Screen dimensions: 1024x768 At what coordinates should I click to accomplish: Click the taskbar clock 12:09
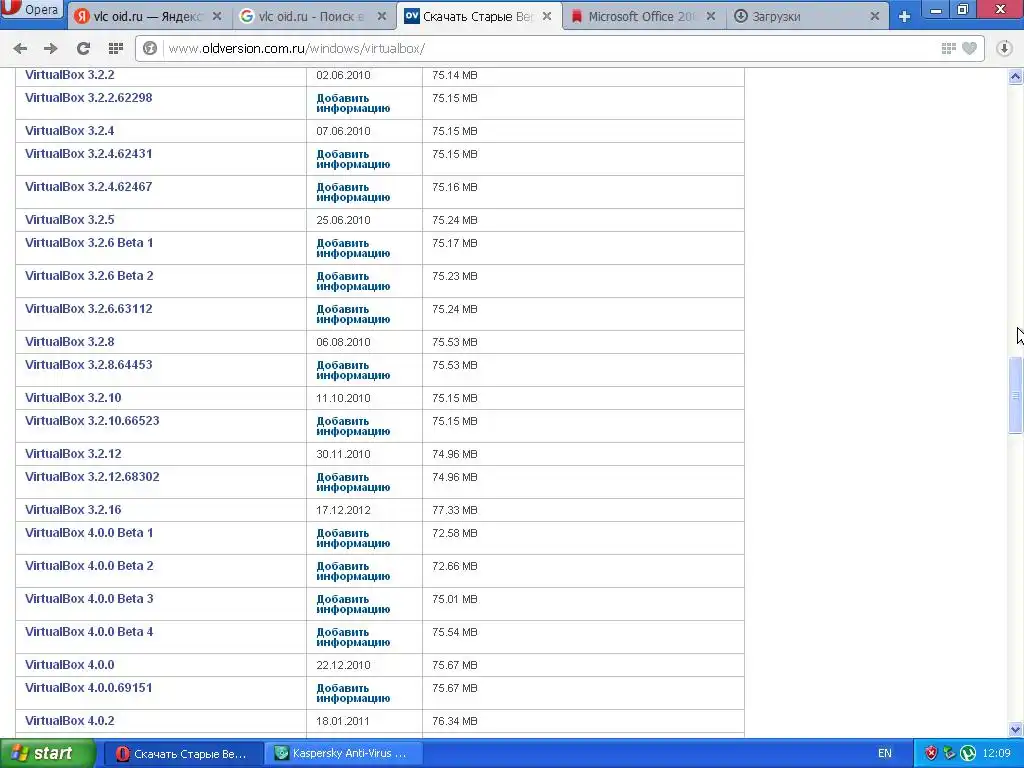[x=997, y=753]
